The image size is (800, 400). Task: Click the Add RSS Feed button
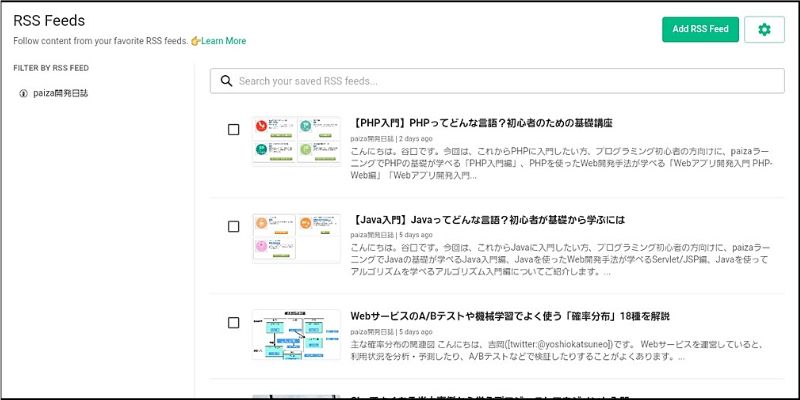(x=700, y=30)
